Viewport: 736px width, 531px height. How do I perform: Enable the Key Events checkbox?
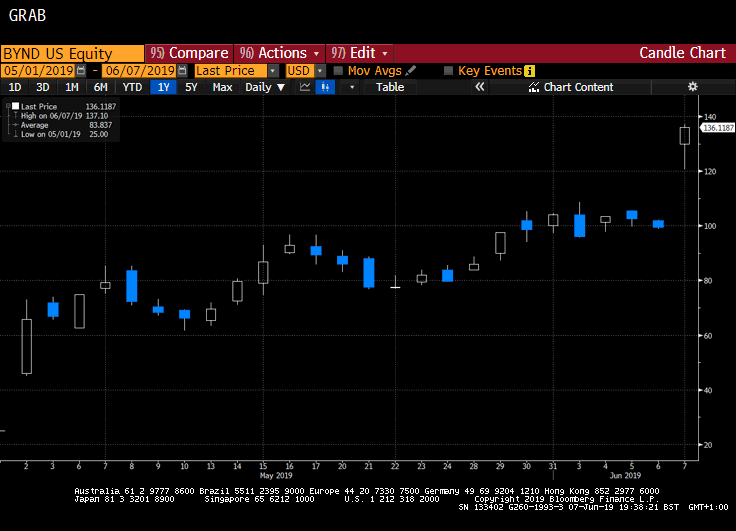coord(448,71)
